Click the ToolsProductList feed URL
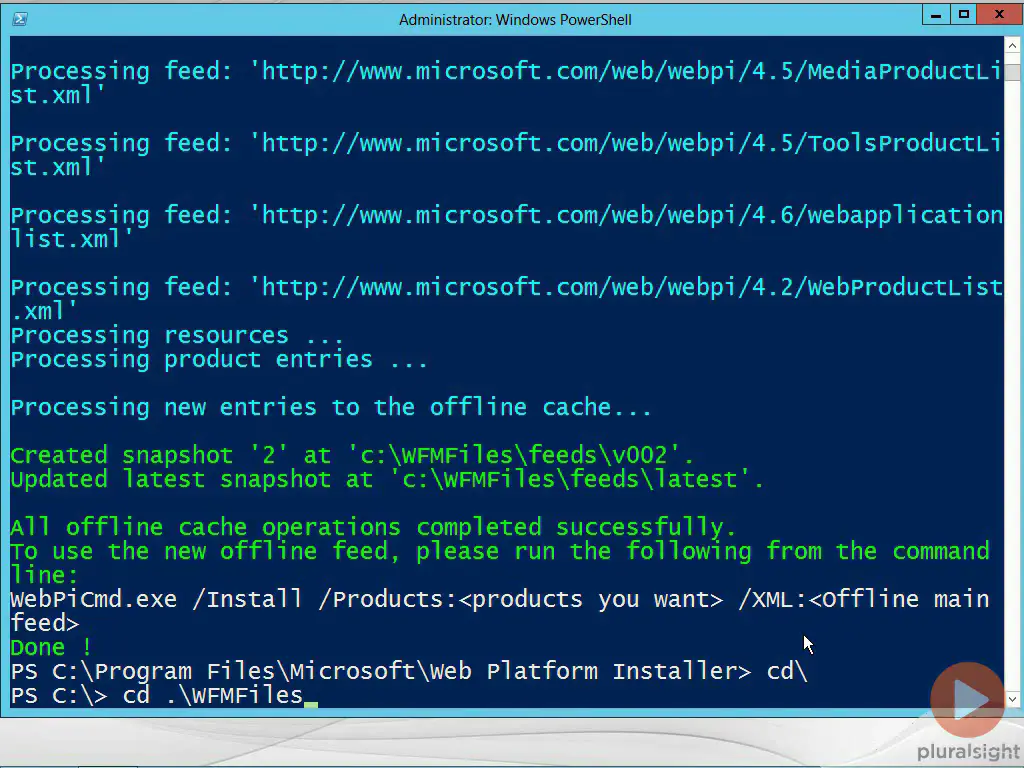The width and height of the screenshot is (1024, 768). click(506, 155)
